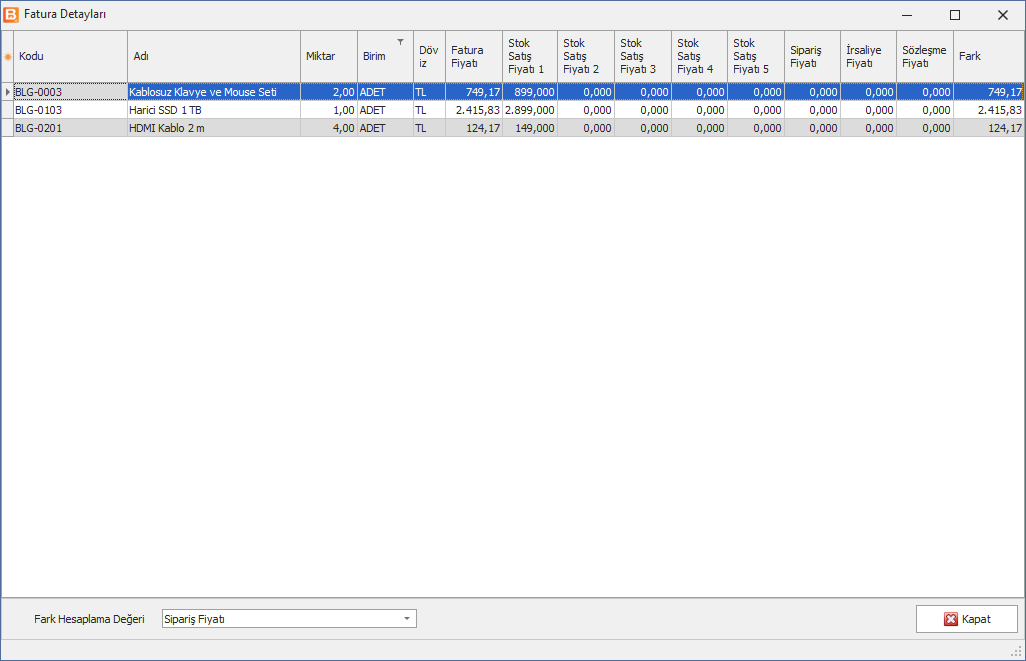Sort by the Kodu column header
This screenshot has height=661, width=1026.
tap(71, 56)
